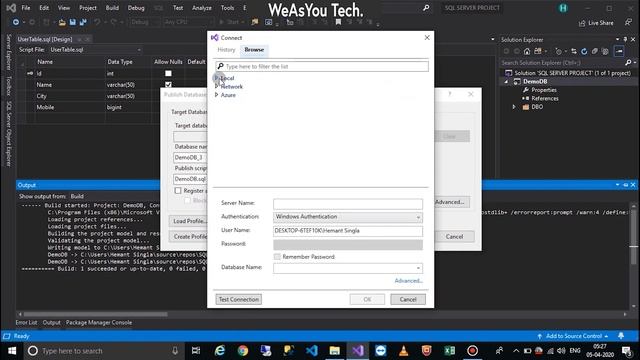Screen dimensions: 640x360
Task: Click Solution Explorer Preview Selected Items icon
Action: point(619,51)
